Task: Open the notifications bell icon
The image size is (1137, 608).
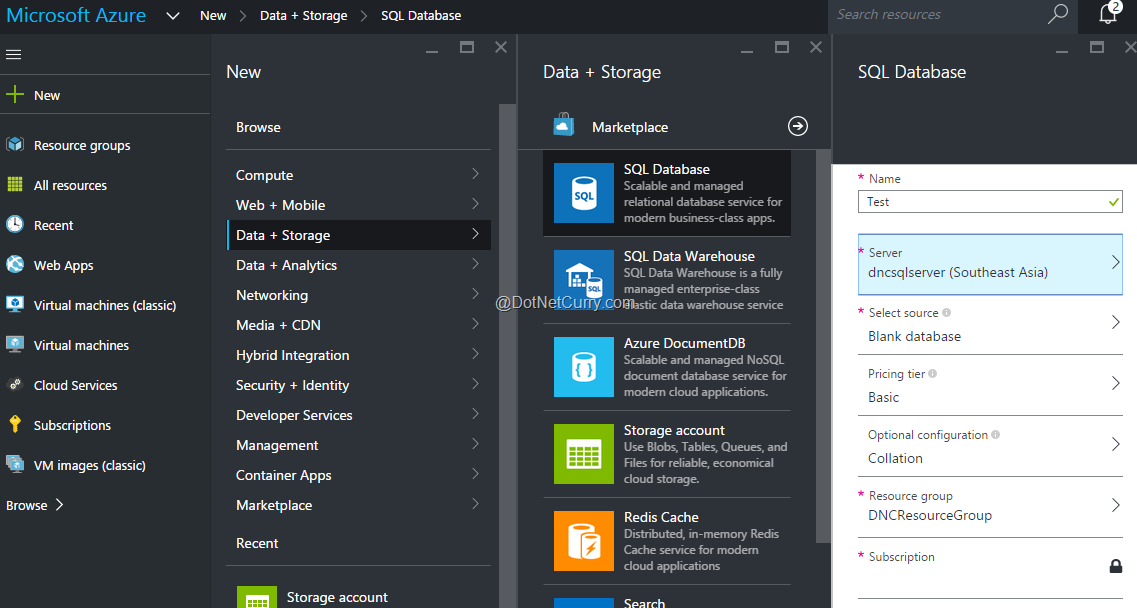Action: click(1108, 14)
